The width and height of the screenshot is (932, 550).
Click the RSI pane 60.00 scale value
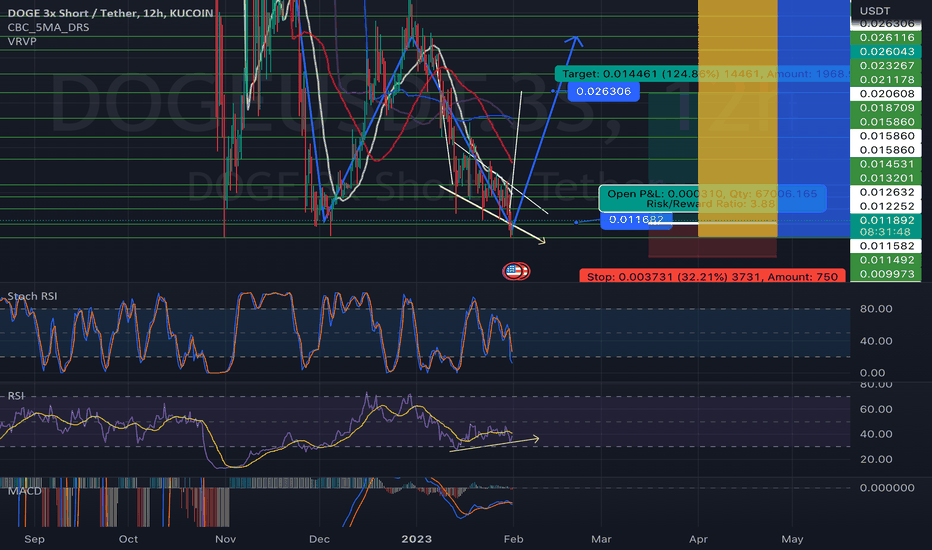click(x=876, y=409)
